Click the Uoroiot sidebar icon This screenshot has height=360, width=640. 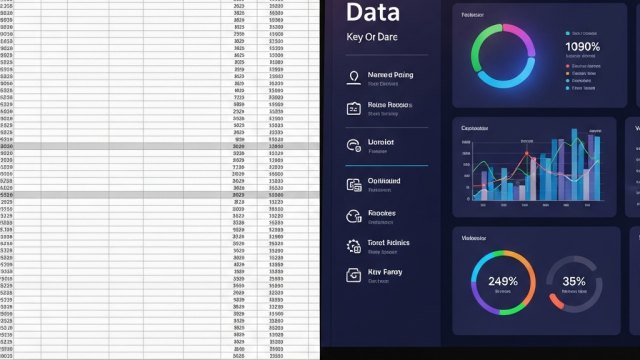coord(354,145)
